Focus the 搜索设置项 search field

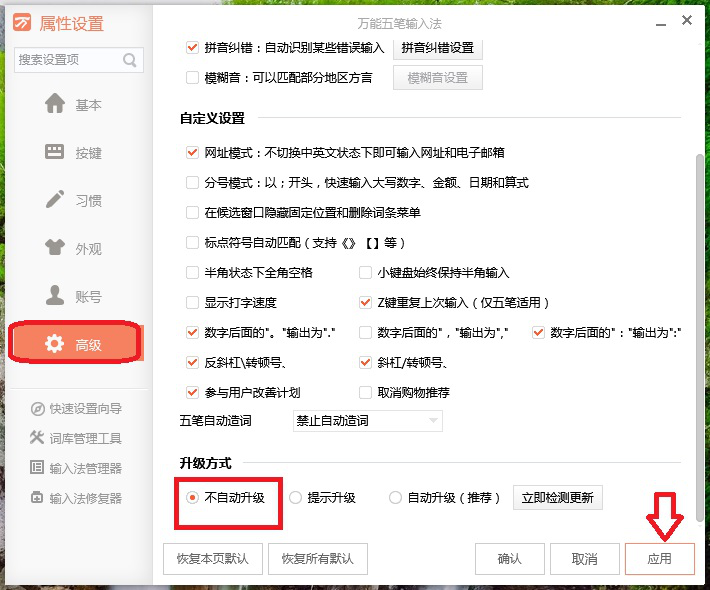(79, 60)
